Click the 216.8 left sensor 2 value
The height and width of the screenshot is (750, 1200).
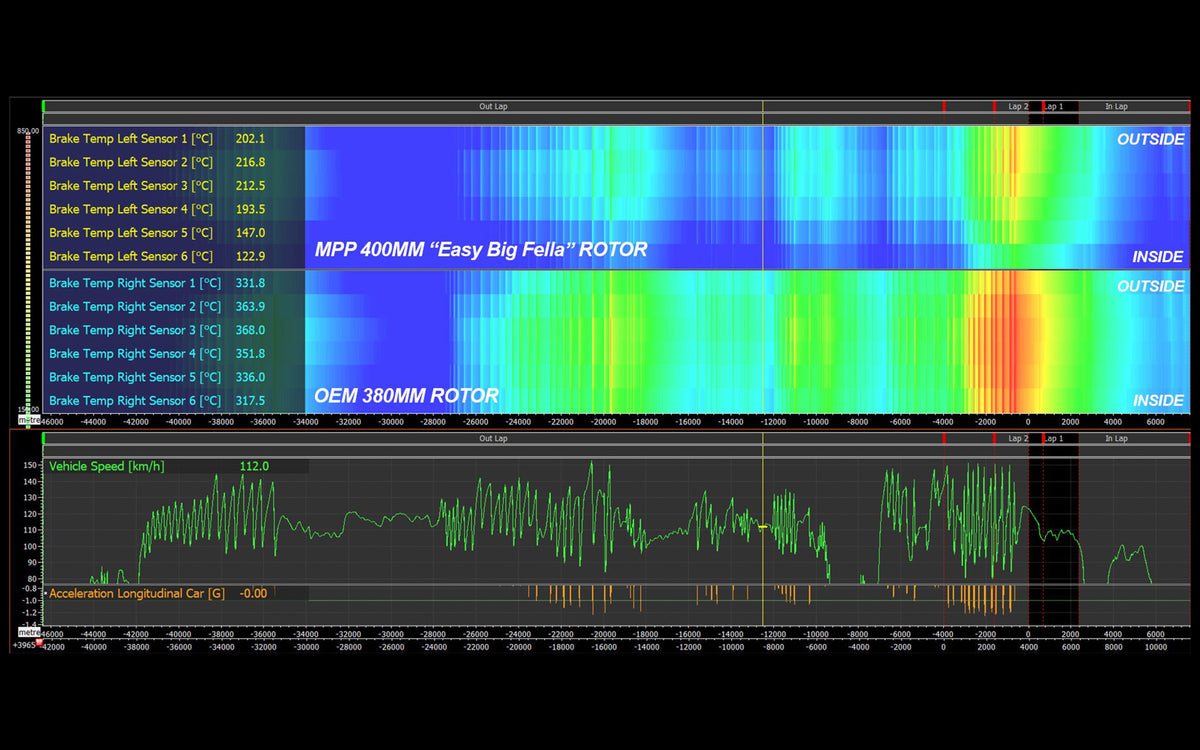click(250, 162)
